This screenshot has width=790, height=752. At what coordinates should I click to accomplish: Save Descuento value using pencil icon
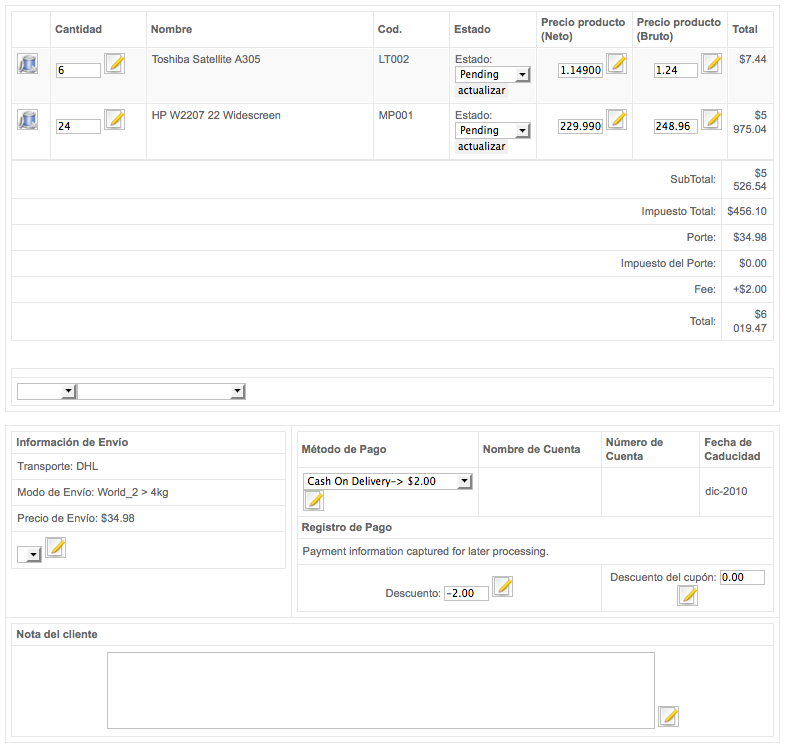(503, 587)
